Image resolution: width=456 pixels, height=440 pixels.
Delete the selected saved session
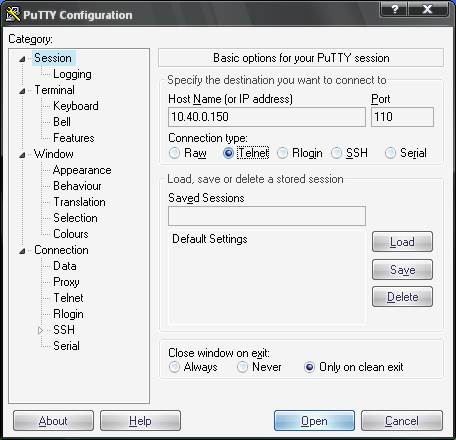(x=402, y=296)
